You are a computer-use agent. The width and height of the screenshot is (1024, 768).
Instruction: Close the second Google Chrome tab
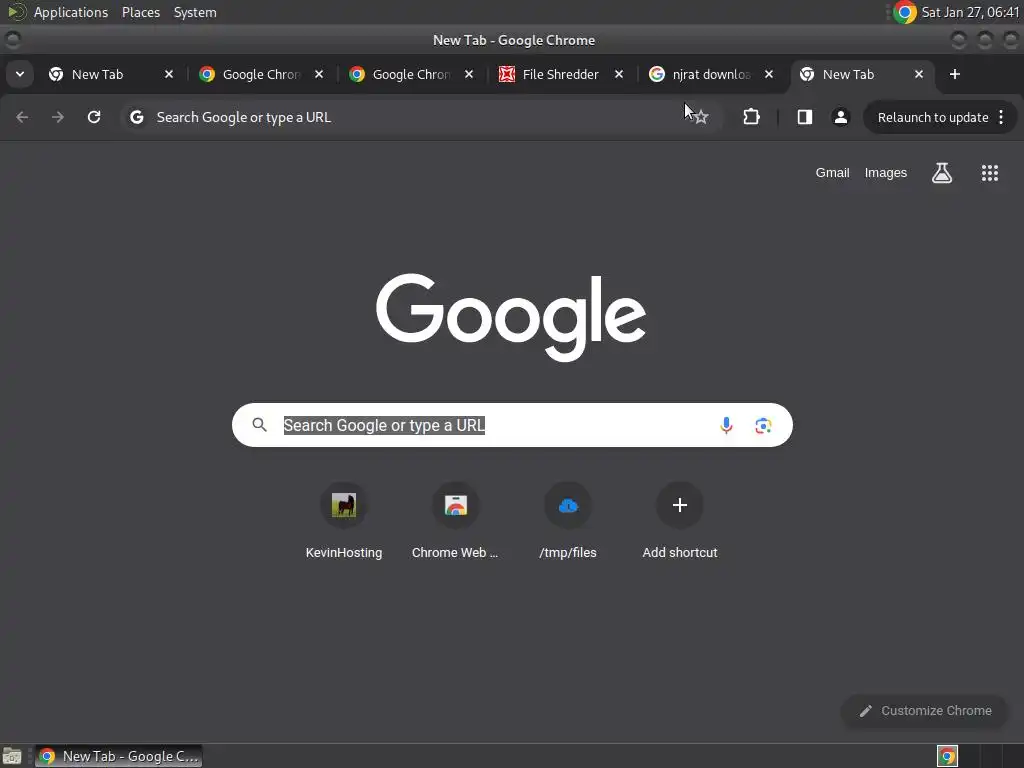click(x=468, y=74)
